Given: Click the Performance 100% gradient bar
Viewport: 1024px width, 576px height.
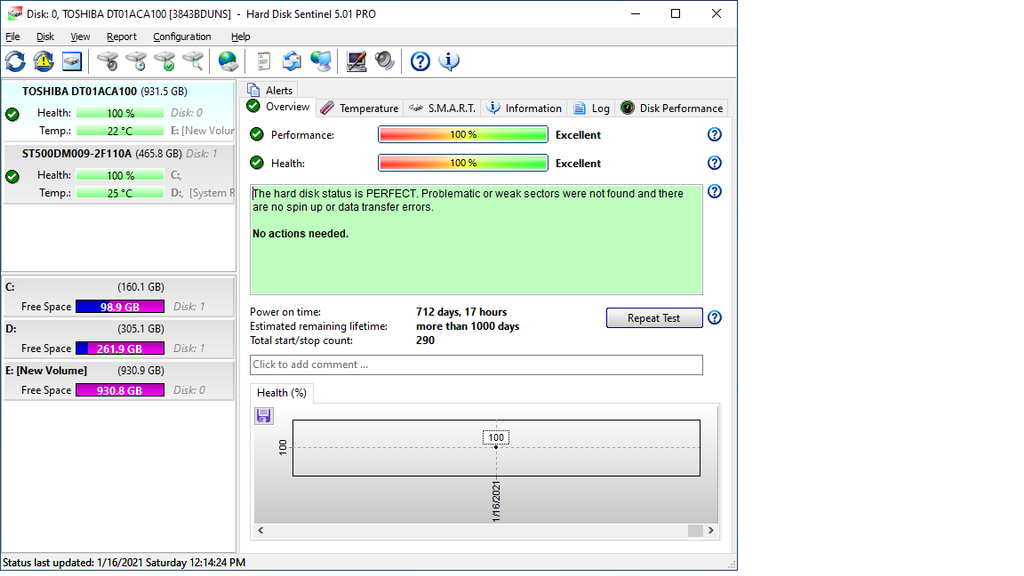Looking at the screenshot, I should 463,135.
